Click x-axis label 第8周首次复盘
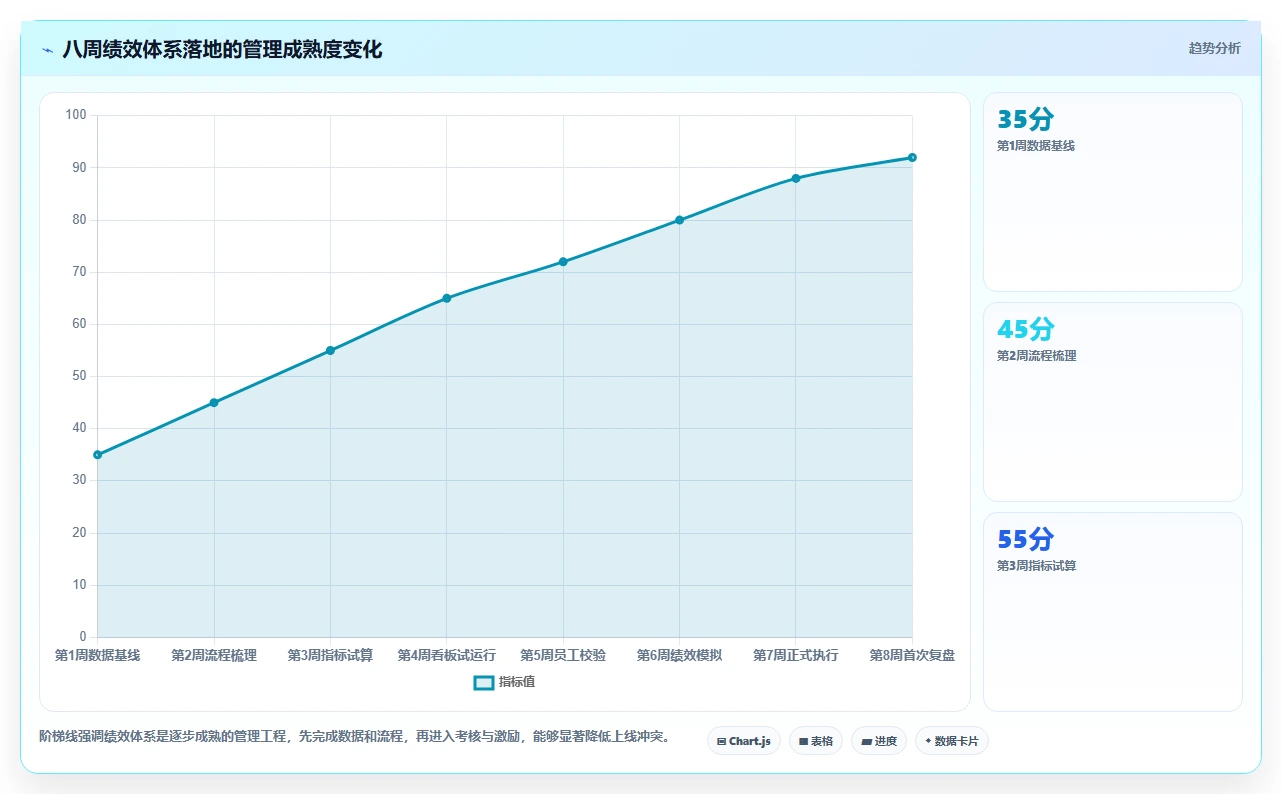 [912, 656]
